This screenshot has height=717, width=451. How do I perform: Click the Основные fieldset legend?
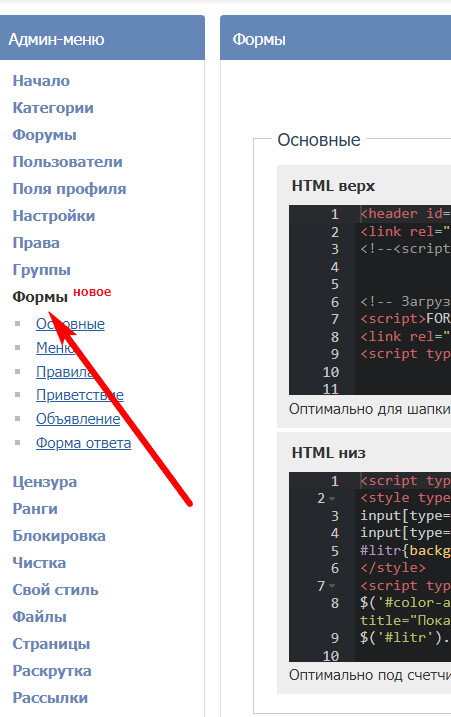pos(319,140)
